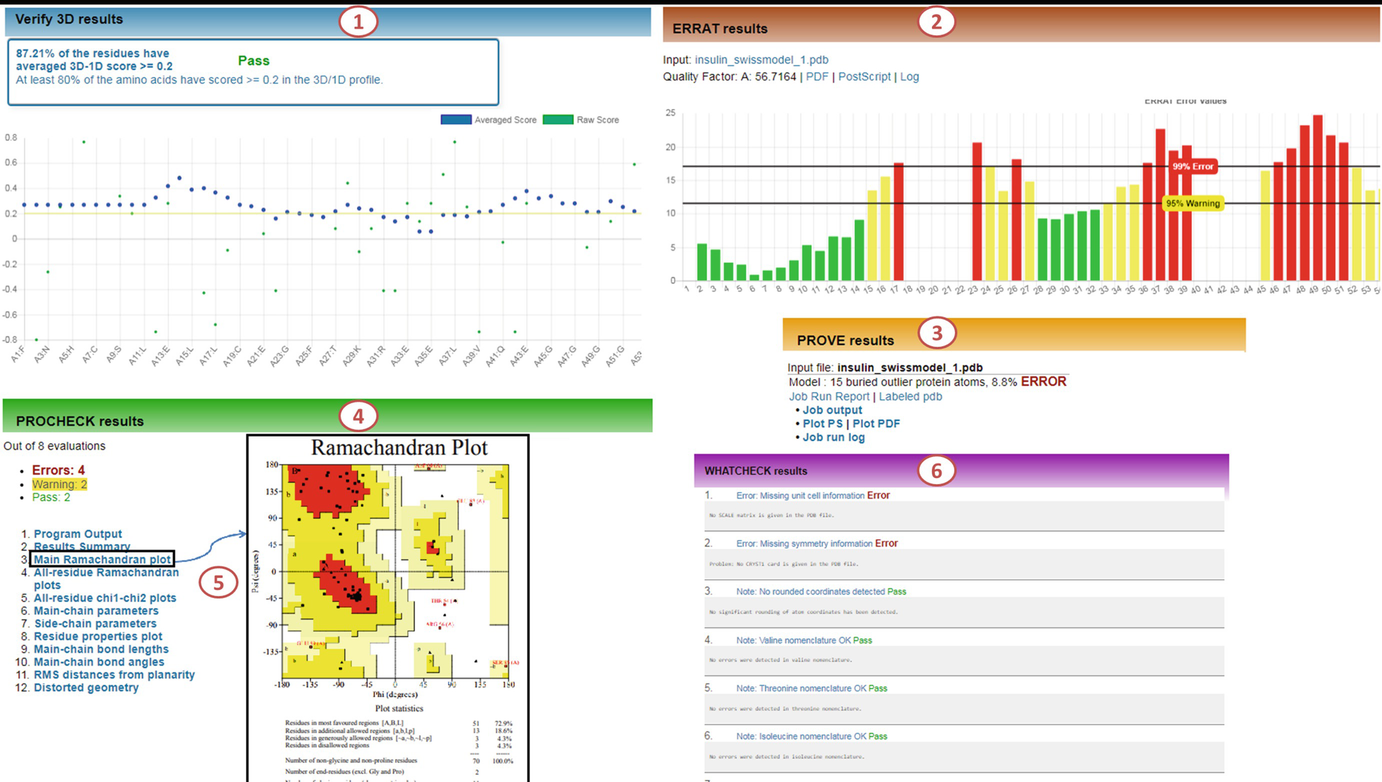Click '87.21% of the residues have' text
Image resolution: width=1382 pixels, height=782 pixels.
92,54
